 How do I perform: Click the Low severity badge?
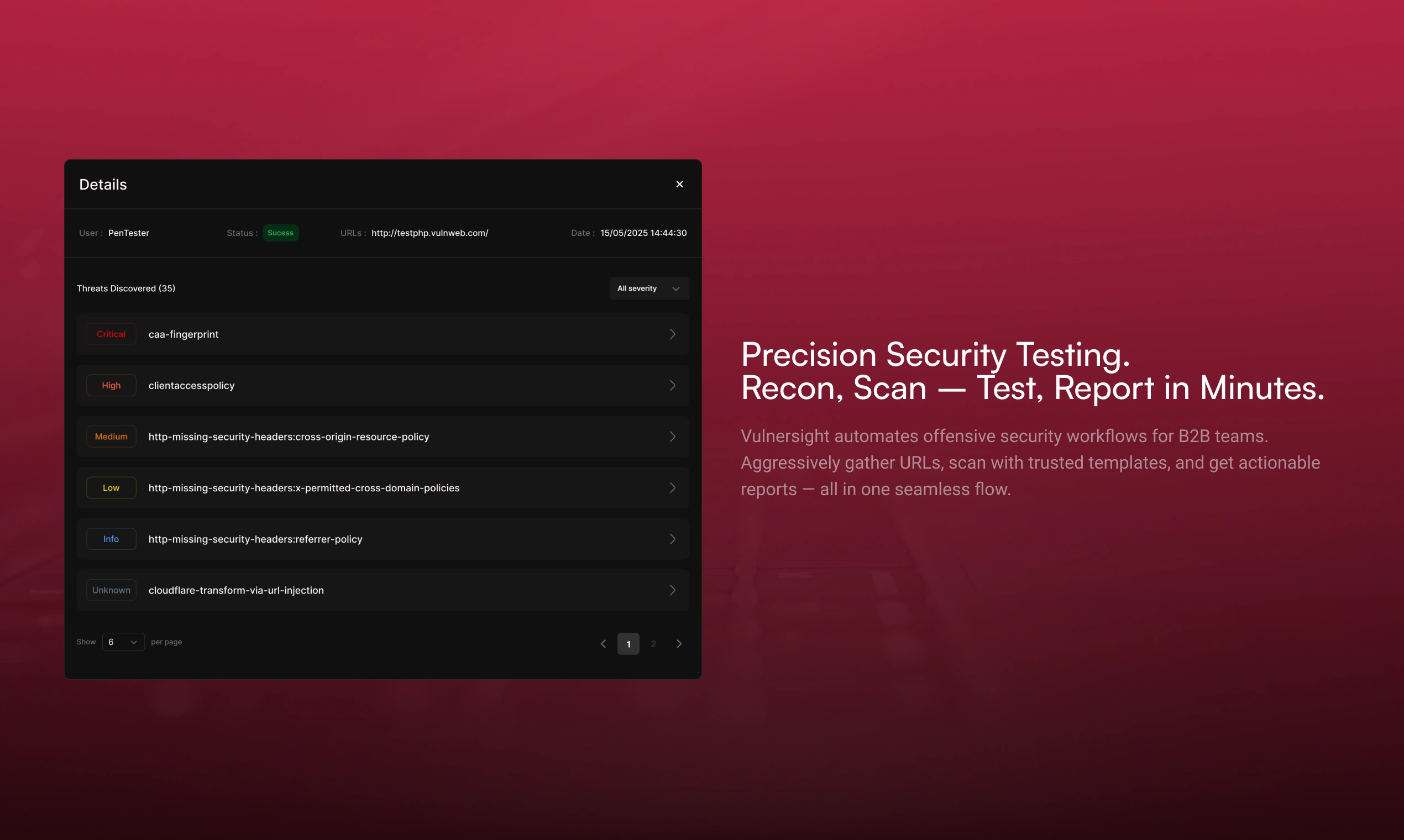(111, 487)
